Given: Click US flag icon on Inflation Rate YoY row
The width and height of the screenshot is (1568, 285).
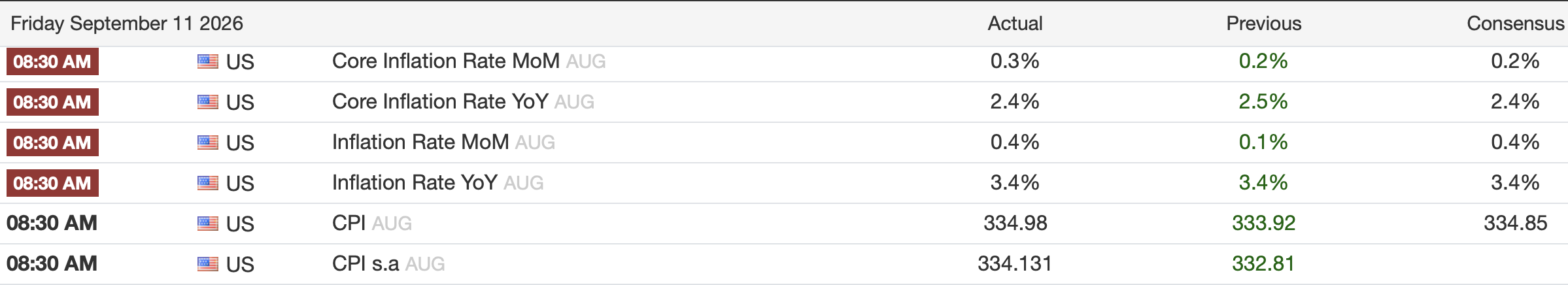Looking at the screenshot, I should coord(208,184).
